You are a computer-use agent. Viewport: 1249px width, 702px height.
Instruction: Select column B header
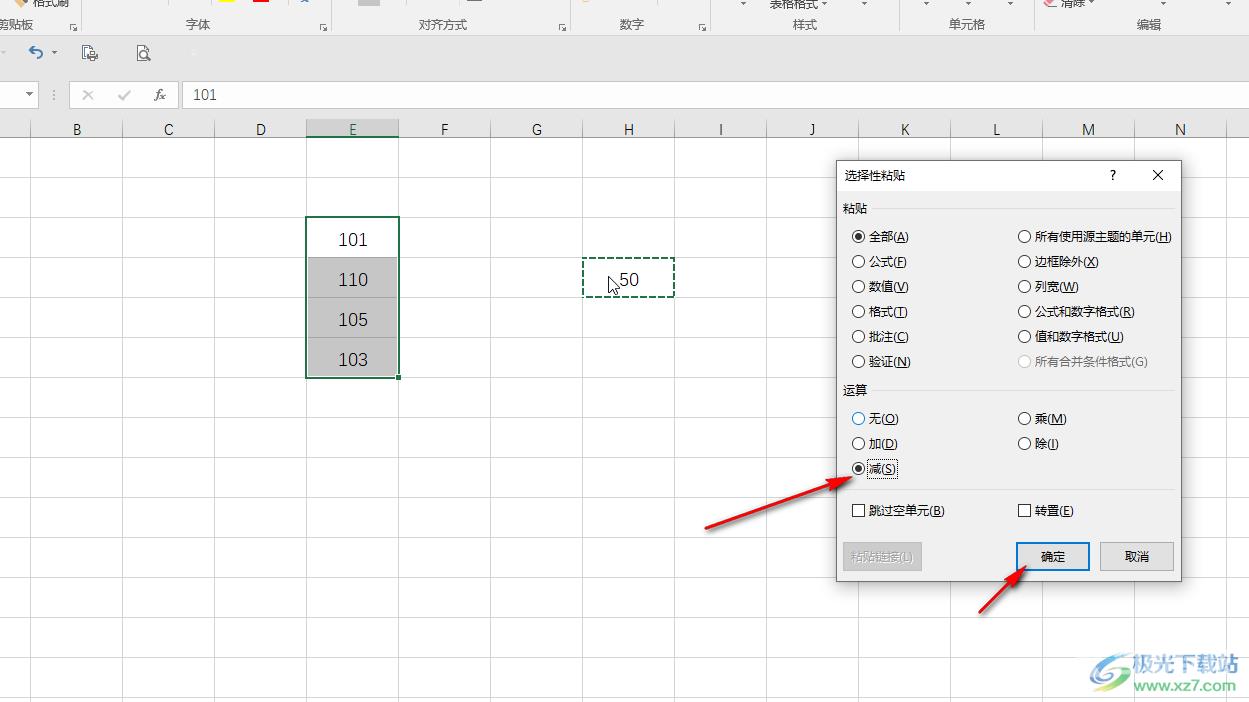[77, 129]
